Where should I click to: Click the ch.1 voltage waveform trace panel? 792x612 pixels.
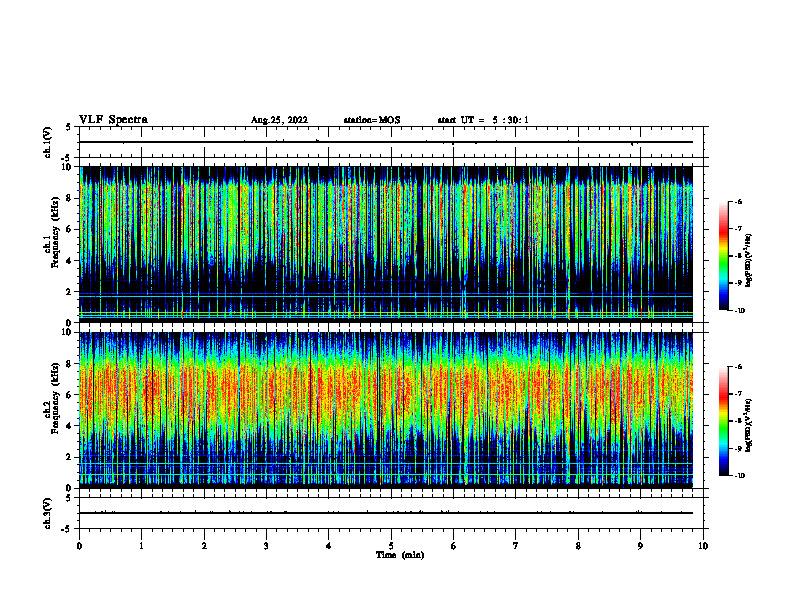pos(393,142)
